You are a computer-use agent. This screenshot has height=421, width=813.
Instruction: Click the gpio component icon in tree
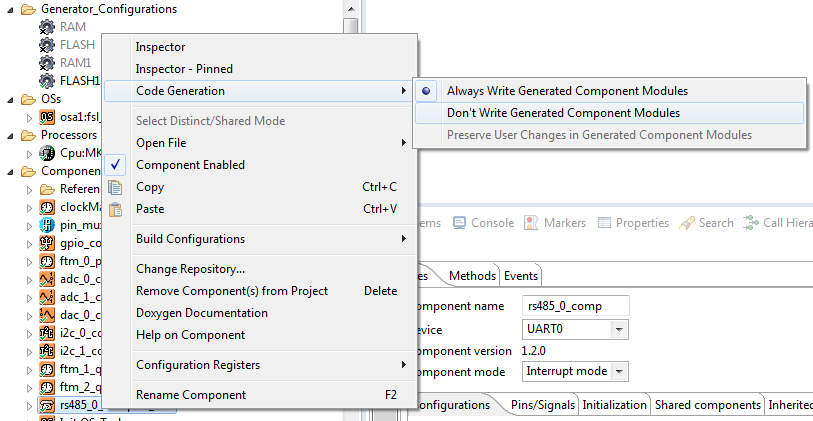47,243
